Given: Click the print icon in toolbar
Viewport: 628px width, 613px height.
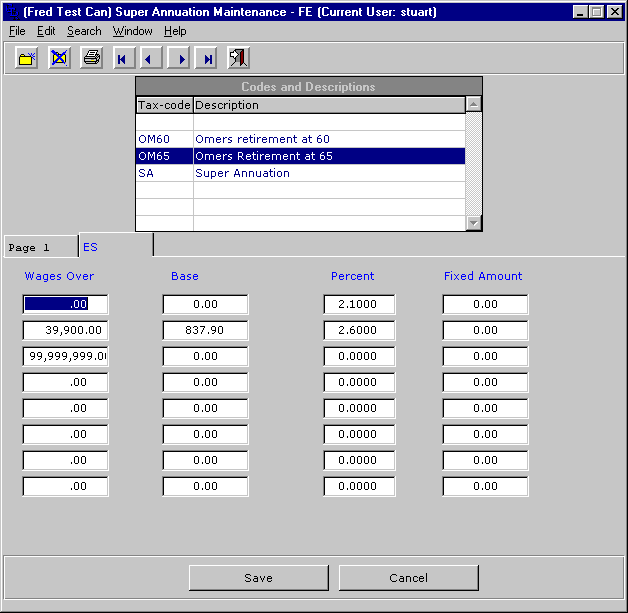Looking at the screenshot, I should [91, 59].
